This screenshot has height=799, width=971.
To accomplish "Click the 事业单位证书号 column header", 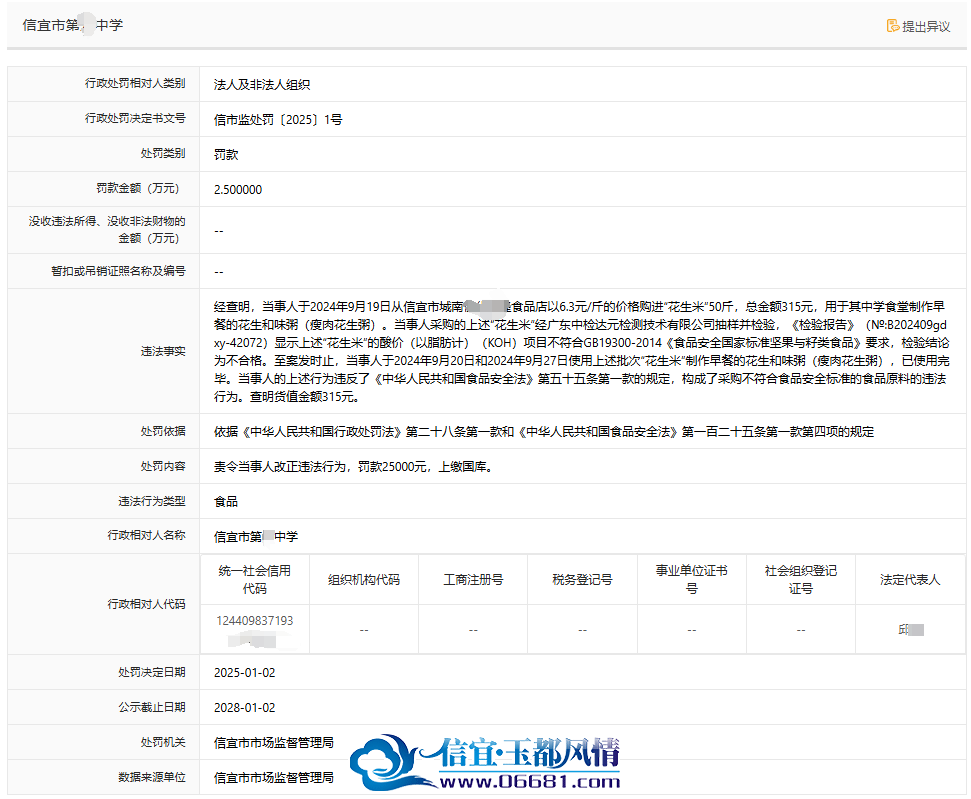I will click(x=692, y=580).
